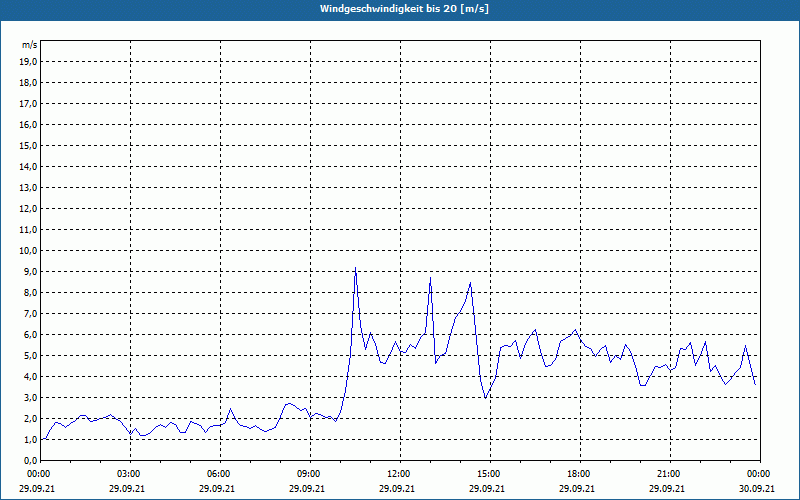The height and width of the screenshot is (500, 800).
Task: Click the '10,0' y-axis label
Action: pyautogui.click(x=29, y=251)
